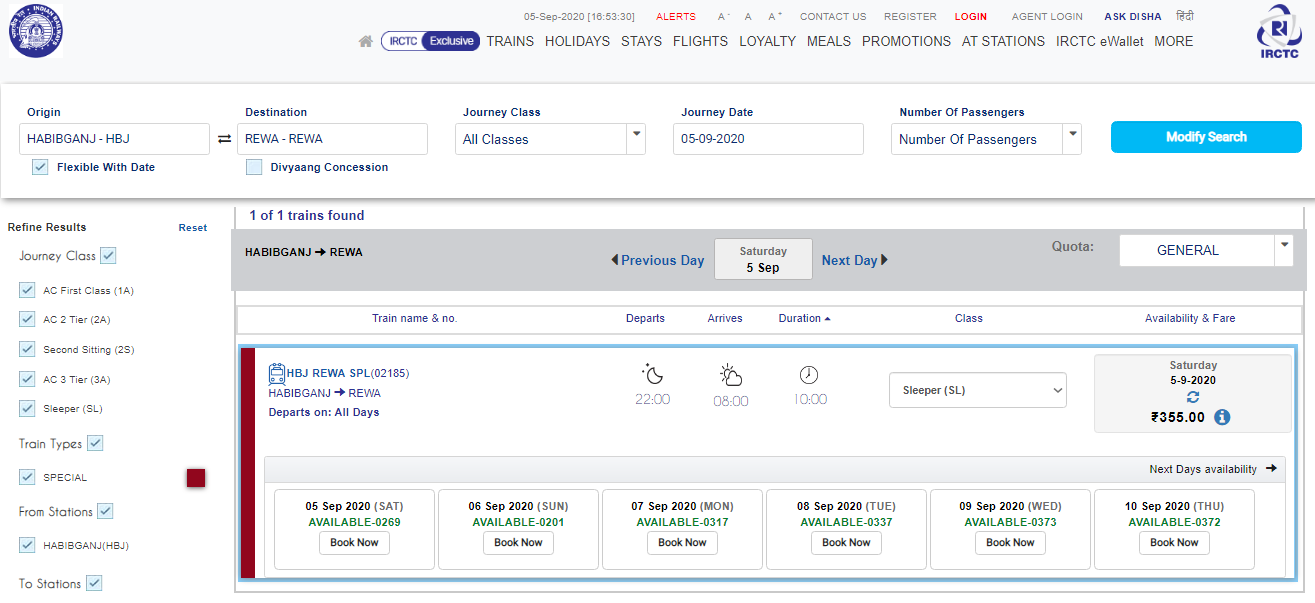Toggle Train Types checkbox
1315x603 pixels.
(x=95, y=443)
